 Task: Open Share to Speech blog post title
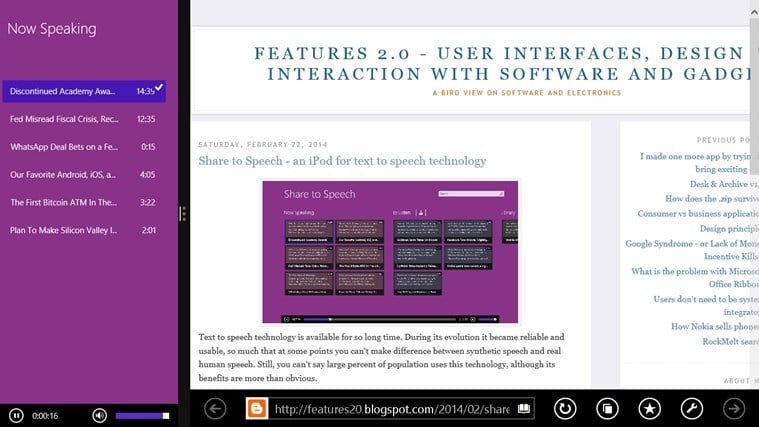click(x=342, y=161)
